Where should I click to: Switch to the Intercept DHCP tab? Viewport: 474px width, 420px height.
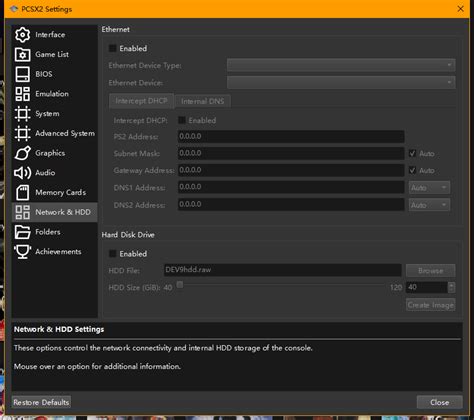click(x=141, y=101)
